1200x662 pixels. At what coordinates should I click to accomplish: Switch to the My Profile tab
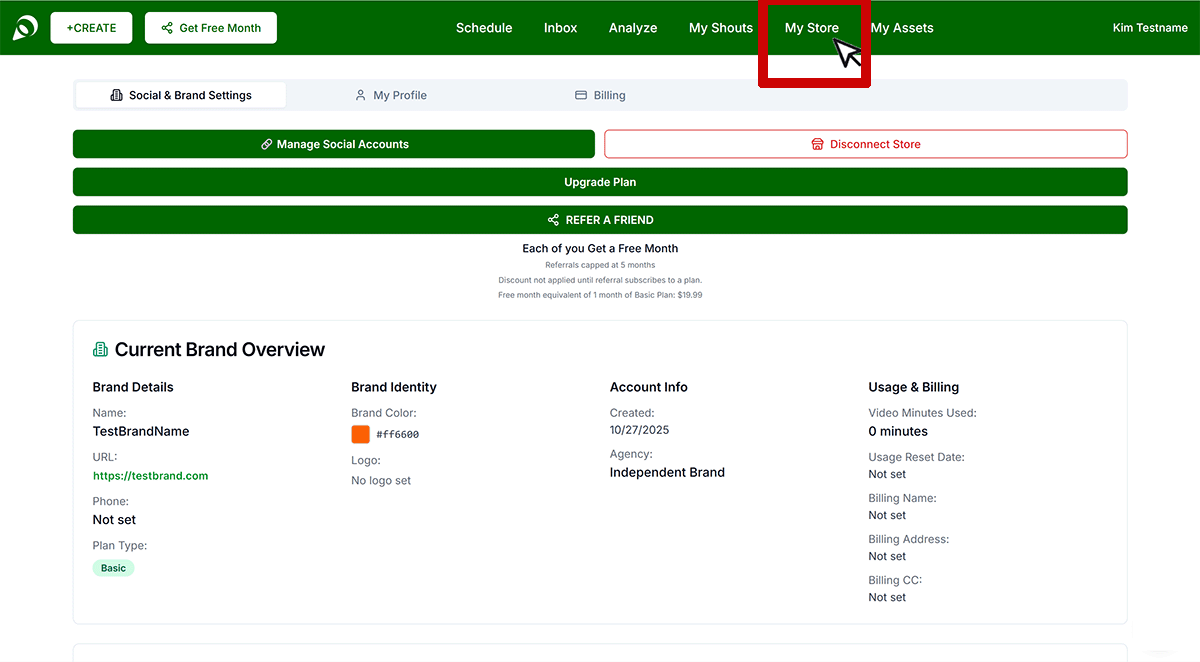[399, 95]
